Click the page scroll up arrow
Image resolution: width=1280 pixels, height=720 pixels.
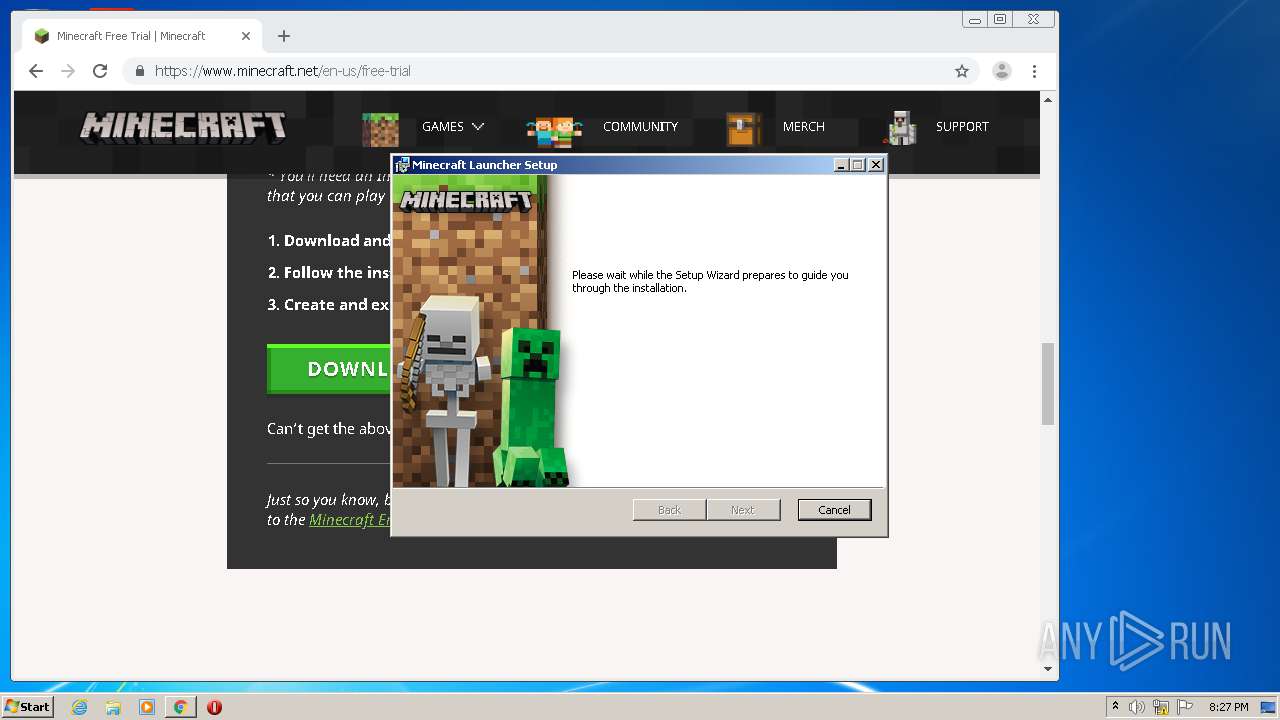(1048, 100)
